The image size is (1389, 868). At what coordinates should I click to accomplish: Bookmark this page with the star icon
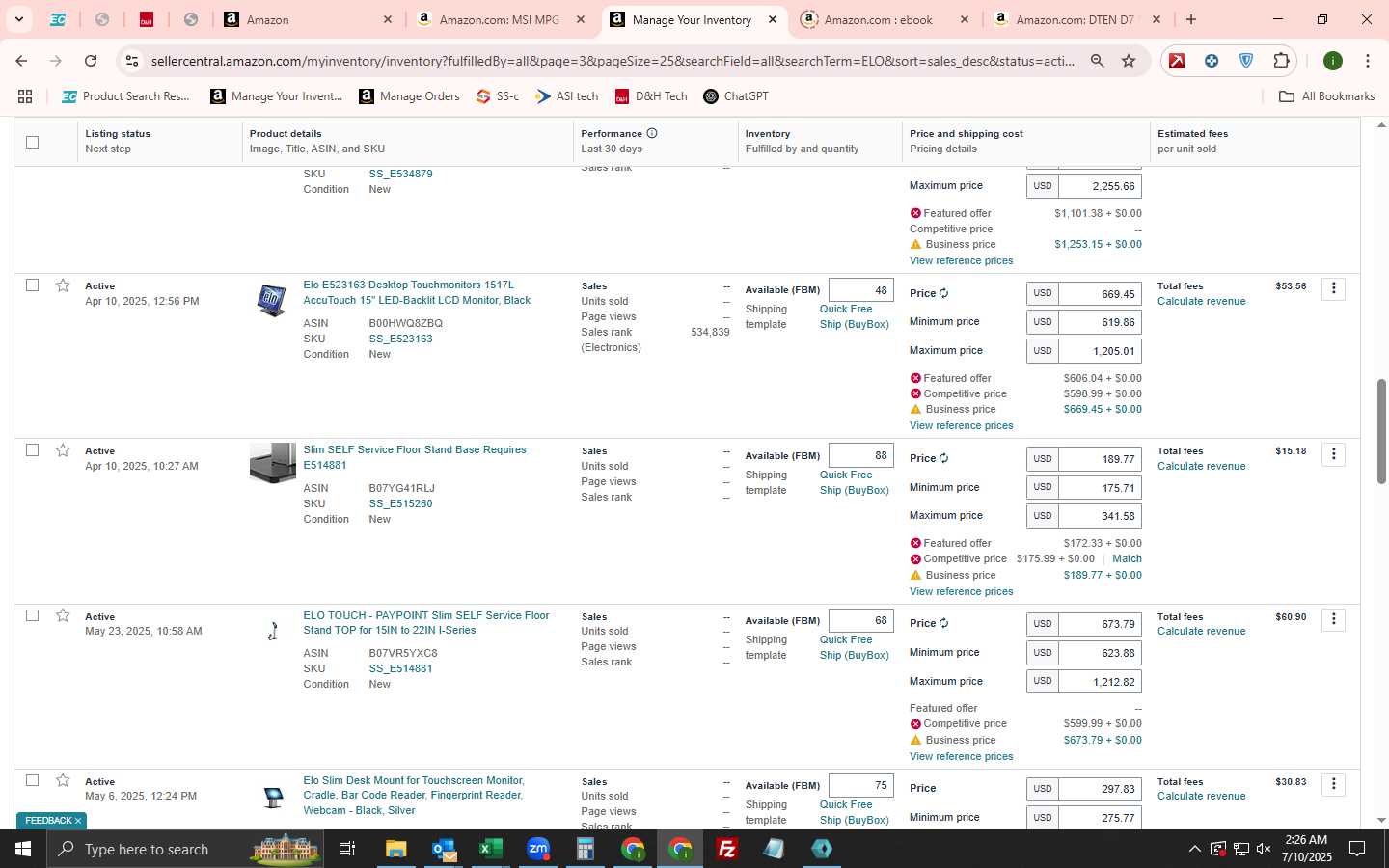(1129, 61)
